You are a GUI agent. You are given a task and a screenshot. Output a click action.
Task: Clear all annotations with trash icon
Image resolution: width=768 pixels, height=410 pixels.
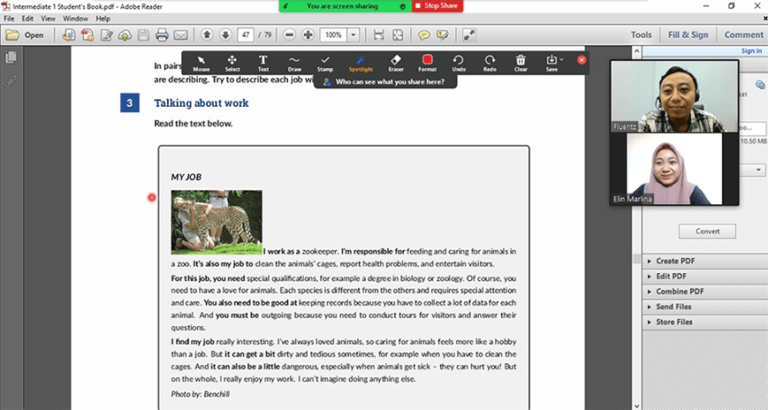[521, 63]
